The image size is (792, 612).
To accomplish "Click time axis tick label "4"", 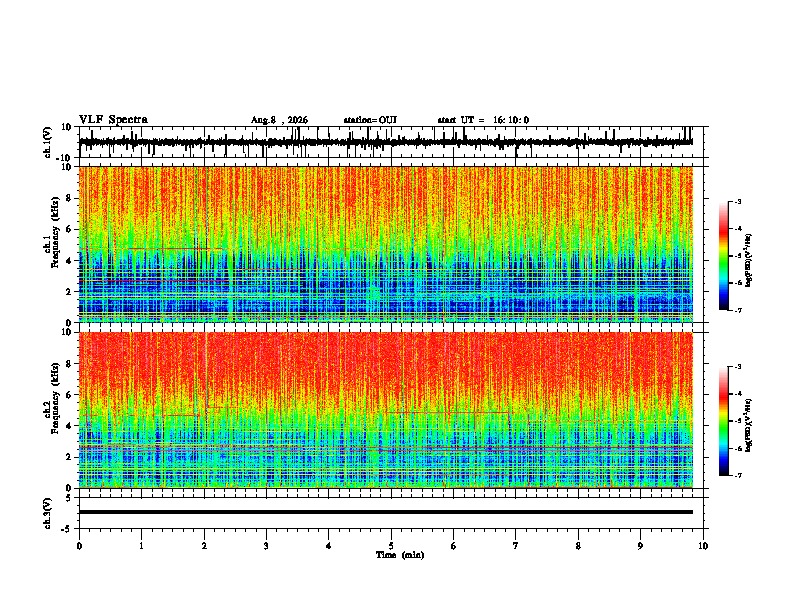I will pos(329,546).
